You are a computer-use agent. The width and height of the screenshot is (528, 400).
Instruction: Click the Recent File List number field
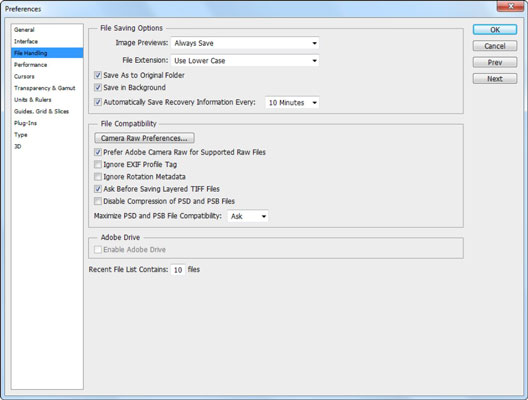click(178, 270)
